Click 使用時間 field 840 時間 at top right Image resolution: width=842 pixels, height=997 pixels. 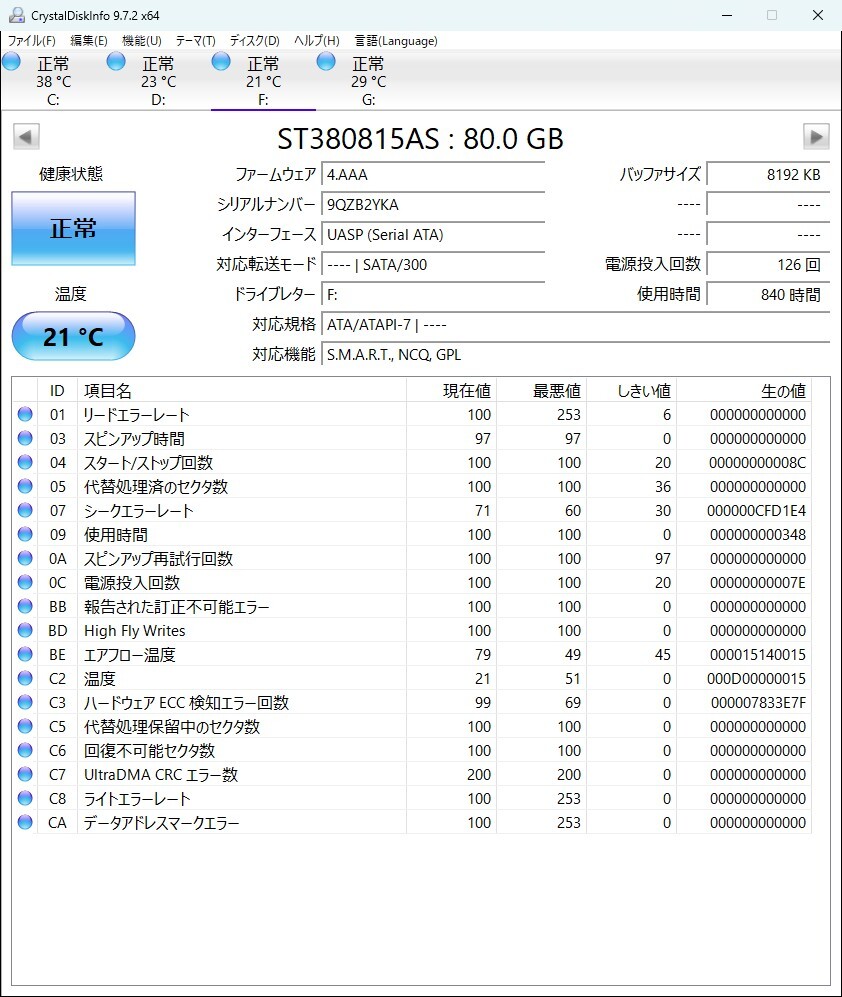[768, 294]
